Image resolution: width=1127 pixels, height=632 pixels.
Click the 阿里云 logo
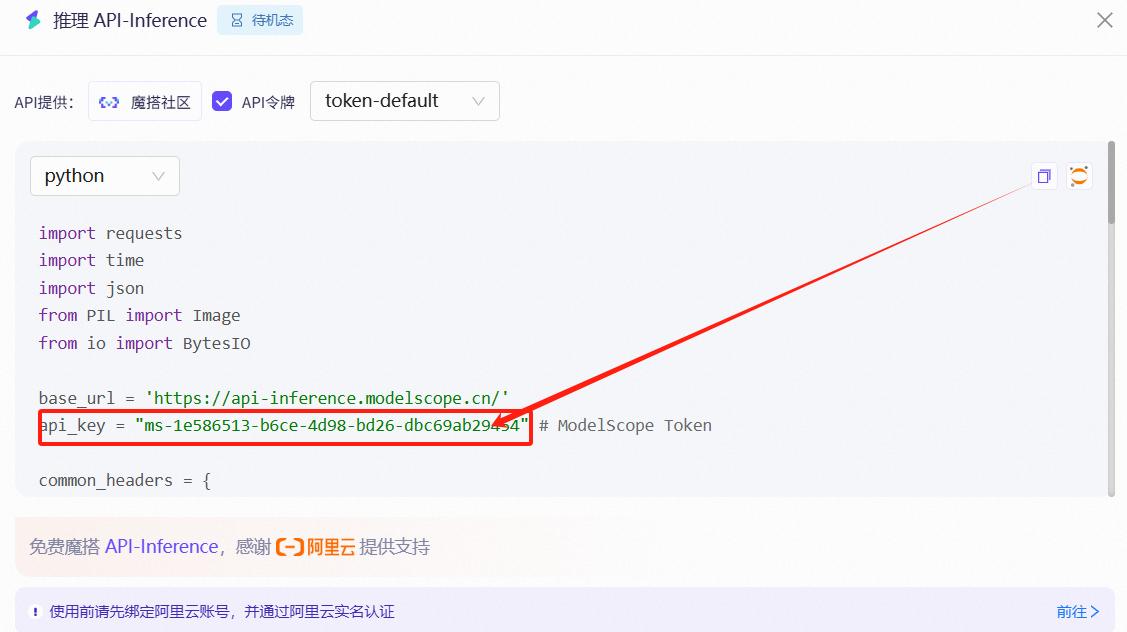point(315,547)
